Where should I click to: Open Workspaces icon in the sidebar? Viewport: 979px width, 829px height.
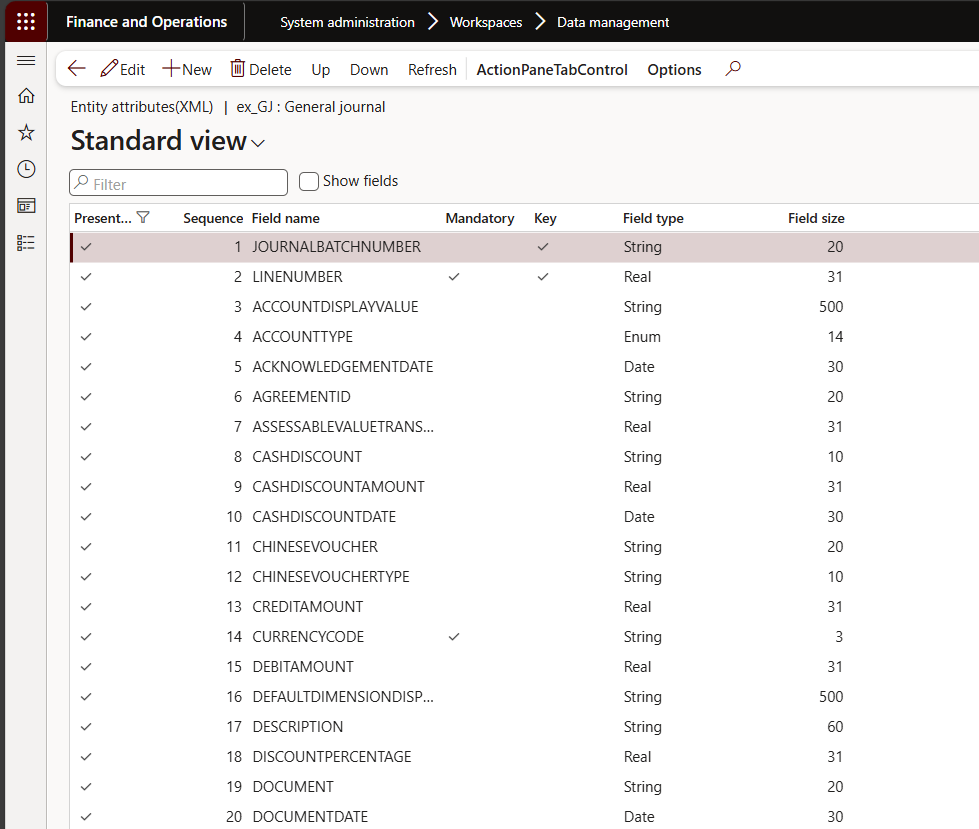coord(26,206)
